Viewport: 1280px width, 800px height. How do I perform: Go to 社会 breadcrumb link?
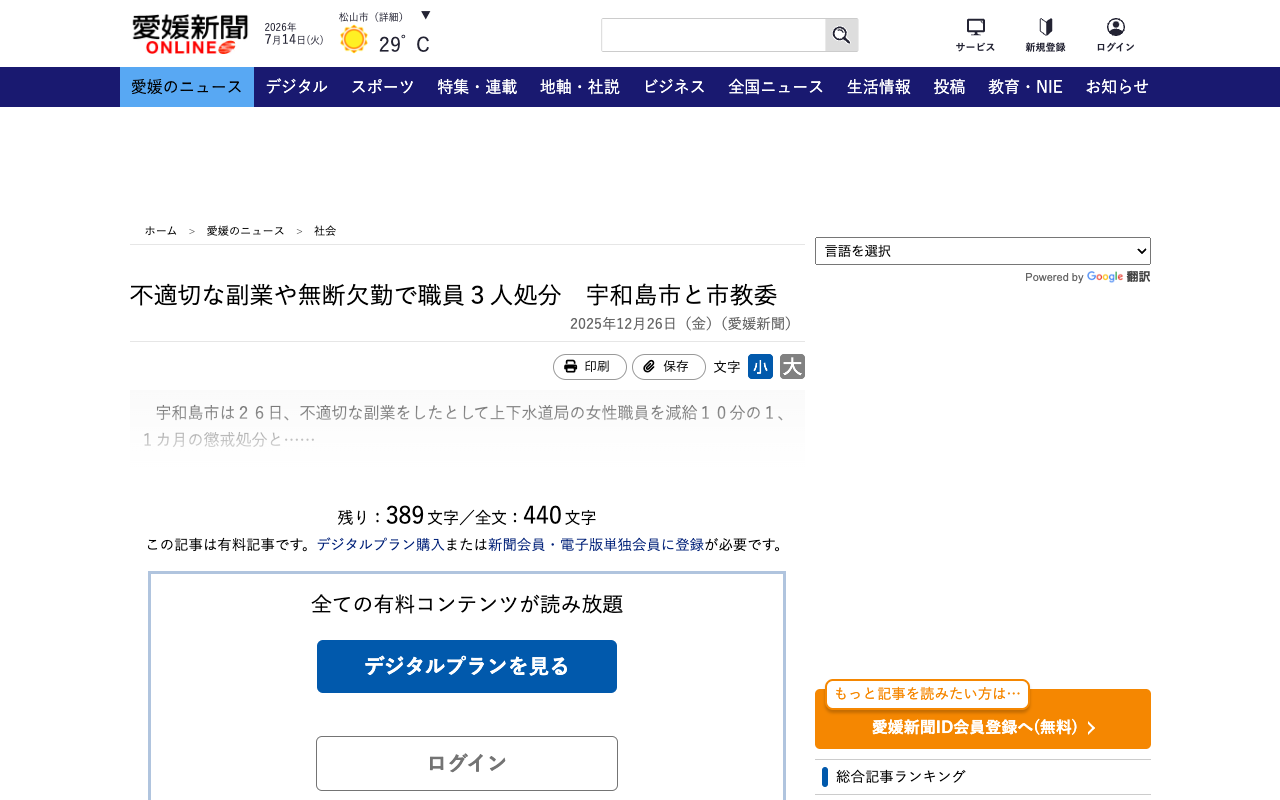325,231
